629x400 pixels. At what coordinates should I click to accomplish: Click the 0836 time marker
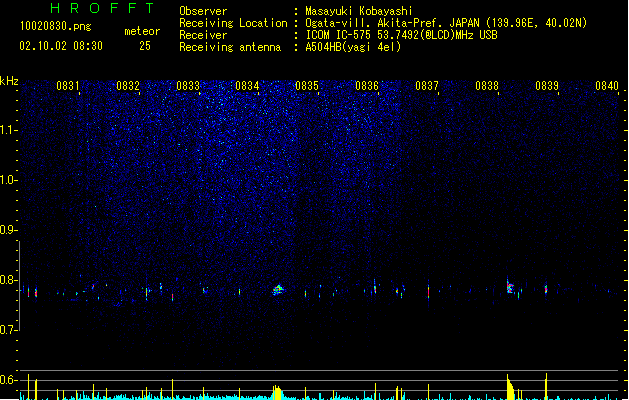click(367, 86)
